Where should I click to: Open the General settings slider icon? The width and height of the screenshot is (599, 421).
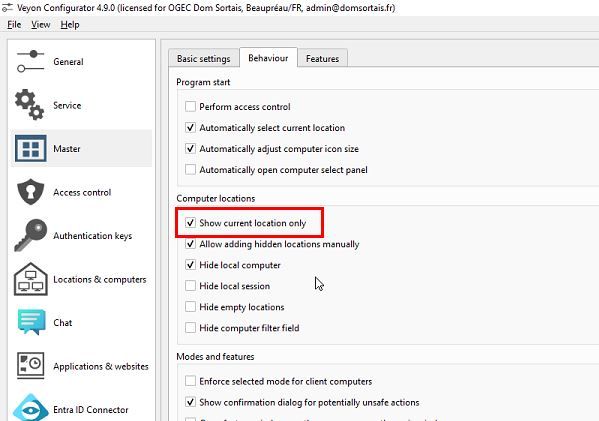(x=31, y=61)
